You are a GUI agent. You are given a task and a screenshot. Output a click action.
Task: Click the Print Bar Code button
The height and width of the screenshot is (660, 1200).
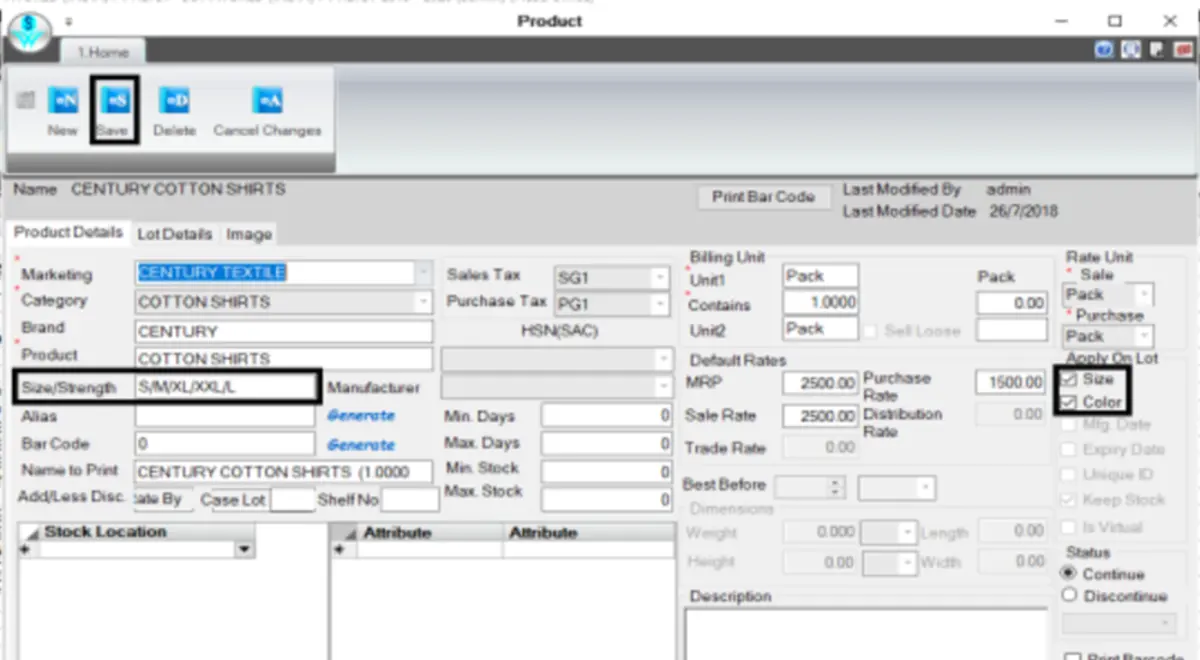coord(763,197)
